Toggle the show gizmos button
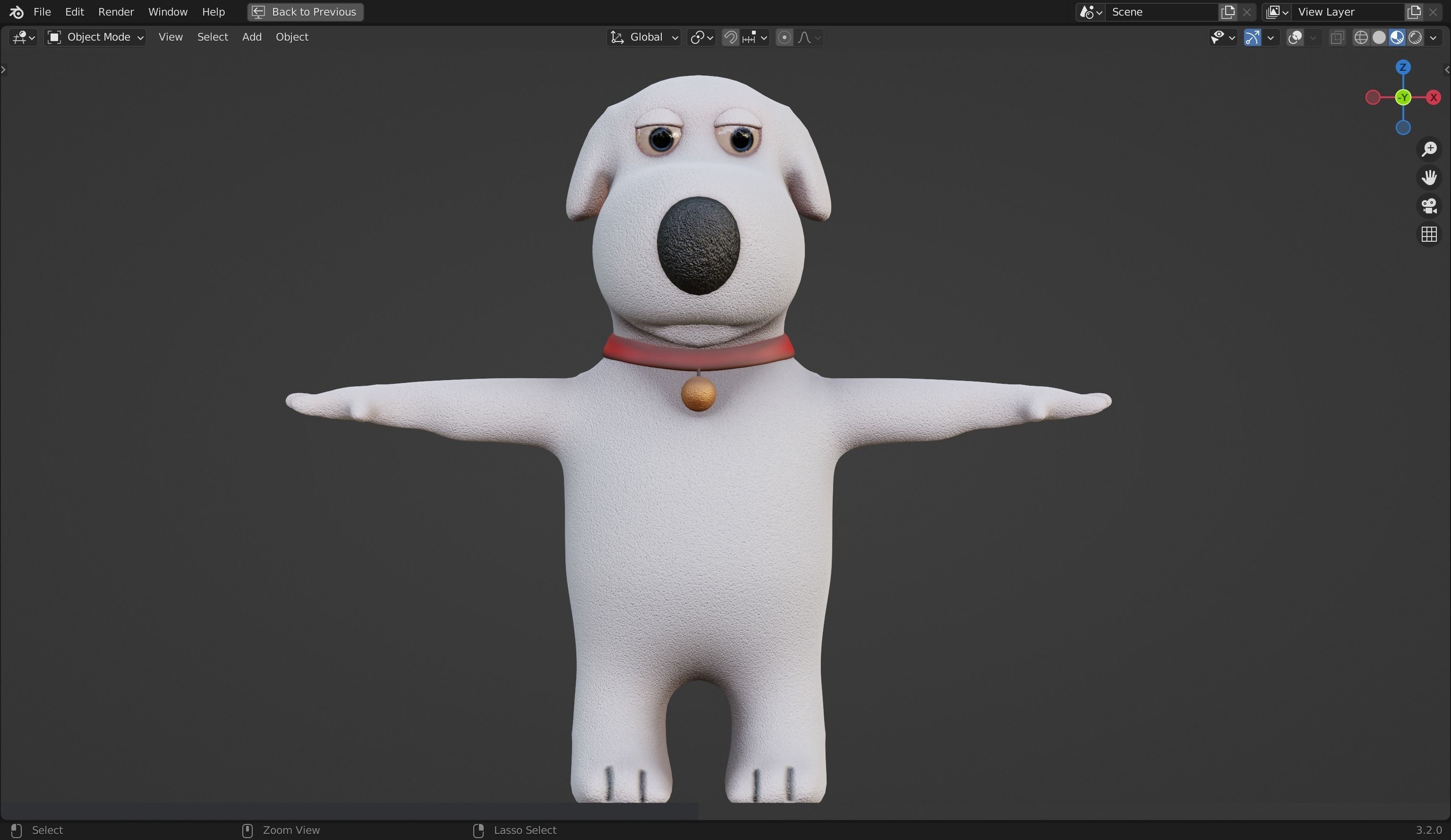Image resolution: width=1451 pixels, height=840 pixels. 1252,37
